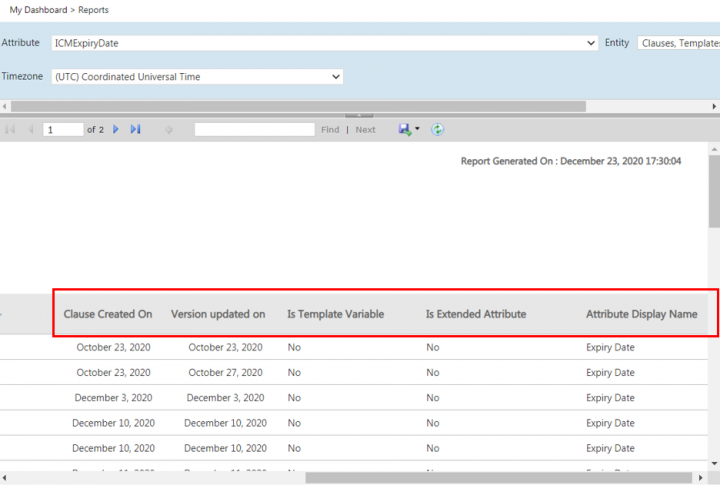This screenshot has width=720, height=485.
Task: Click the first page navigation arrow
Action: 11,130
